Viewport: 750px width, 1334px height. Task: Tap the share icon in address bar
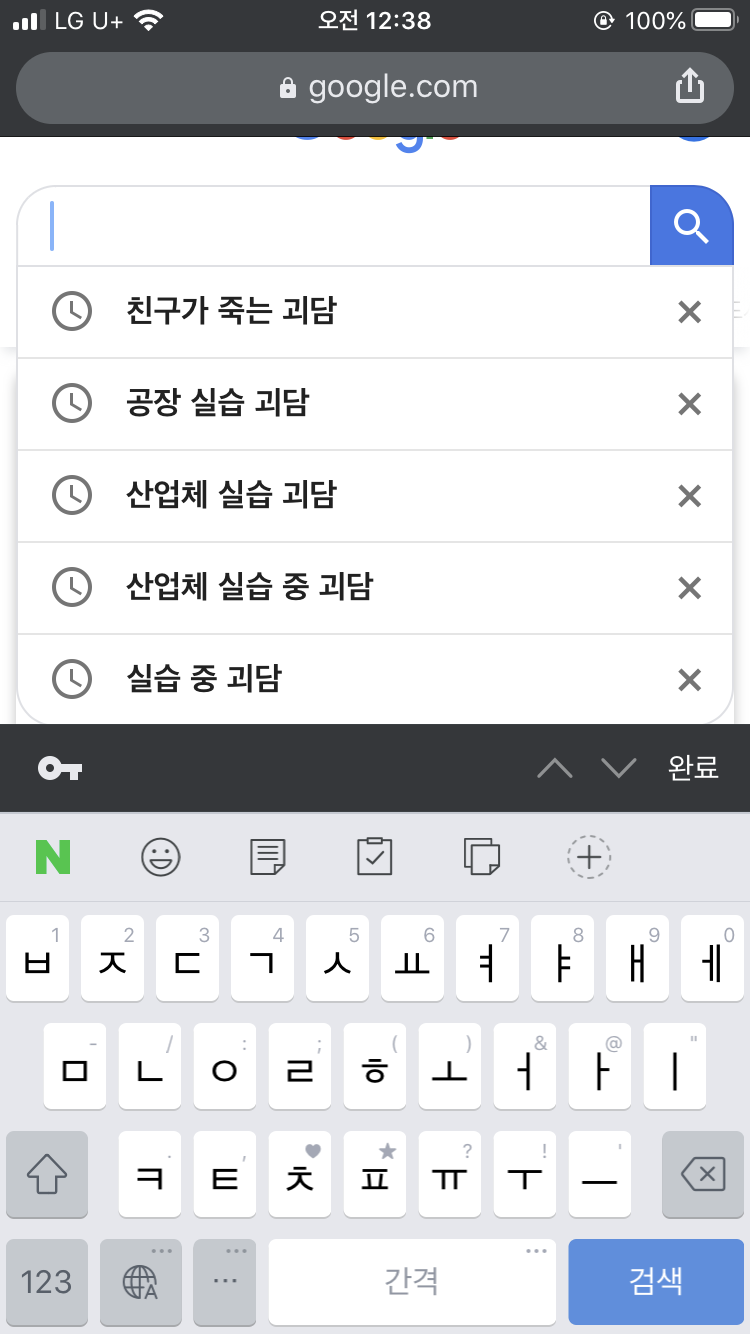(690, 88)
